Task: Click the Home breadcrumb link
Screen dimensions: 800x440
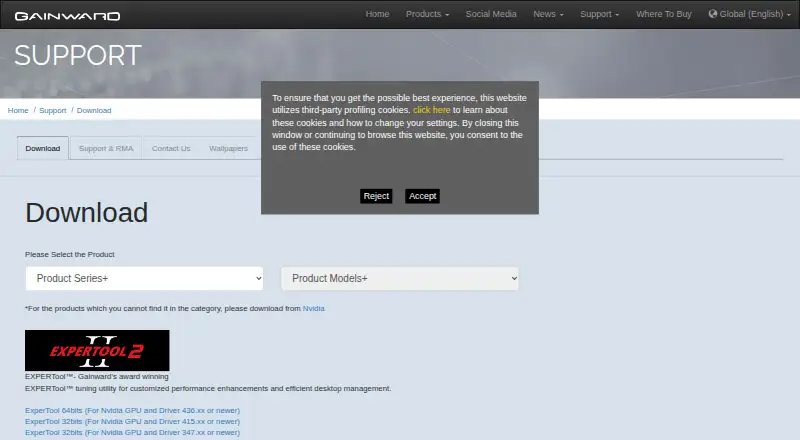Action: point(18,110)
